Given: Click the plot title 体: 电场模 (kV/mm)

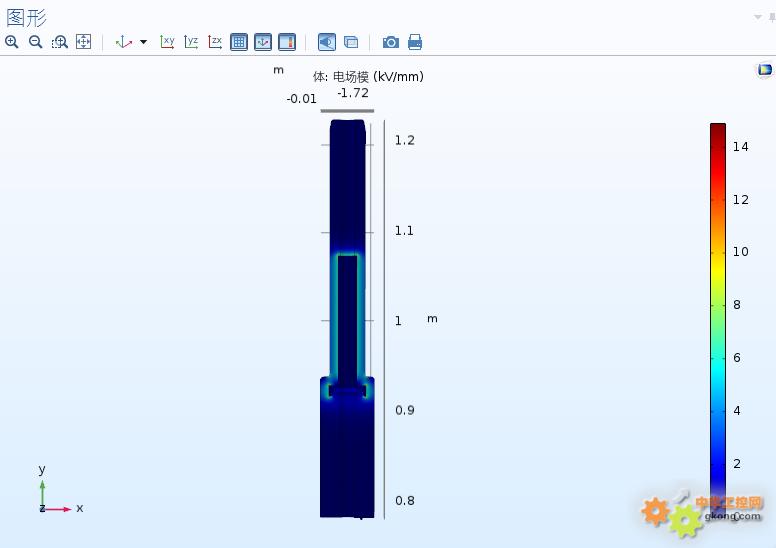Looking at the screenshot, I should tap(368, 77).
